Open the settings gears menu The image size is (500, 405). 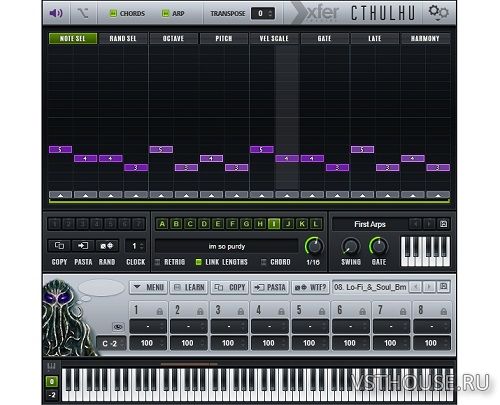(439, 12)
